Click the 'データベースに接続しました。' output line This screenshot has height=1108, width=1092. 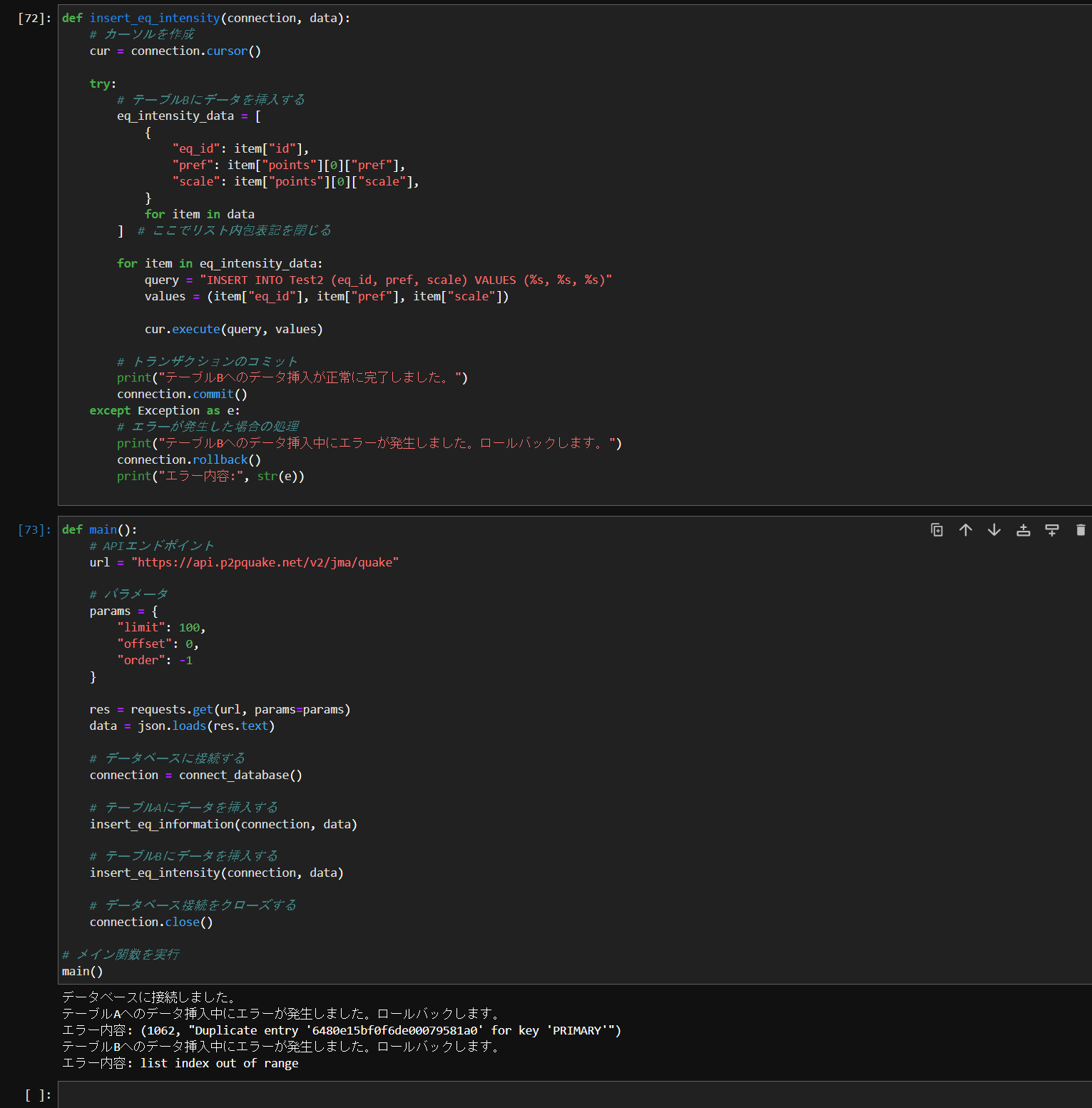(x=148, y=997)
